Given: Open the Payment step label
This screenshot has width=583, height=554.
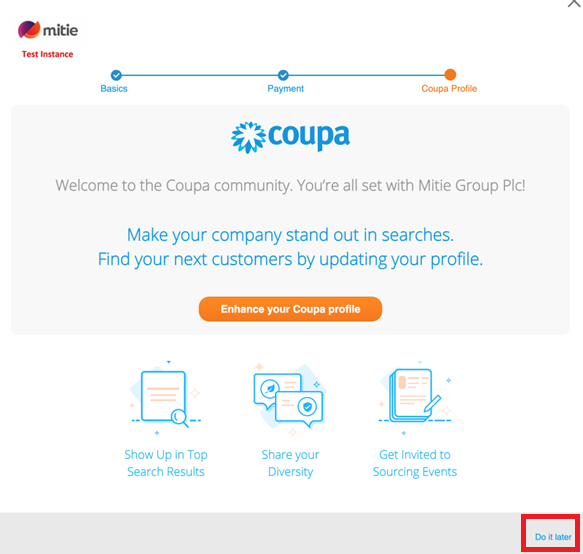Looking at the screenshot, I should 286,88.
